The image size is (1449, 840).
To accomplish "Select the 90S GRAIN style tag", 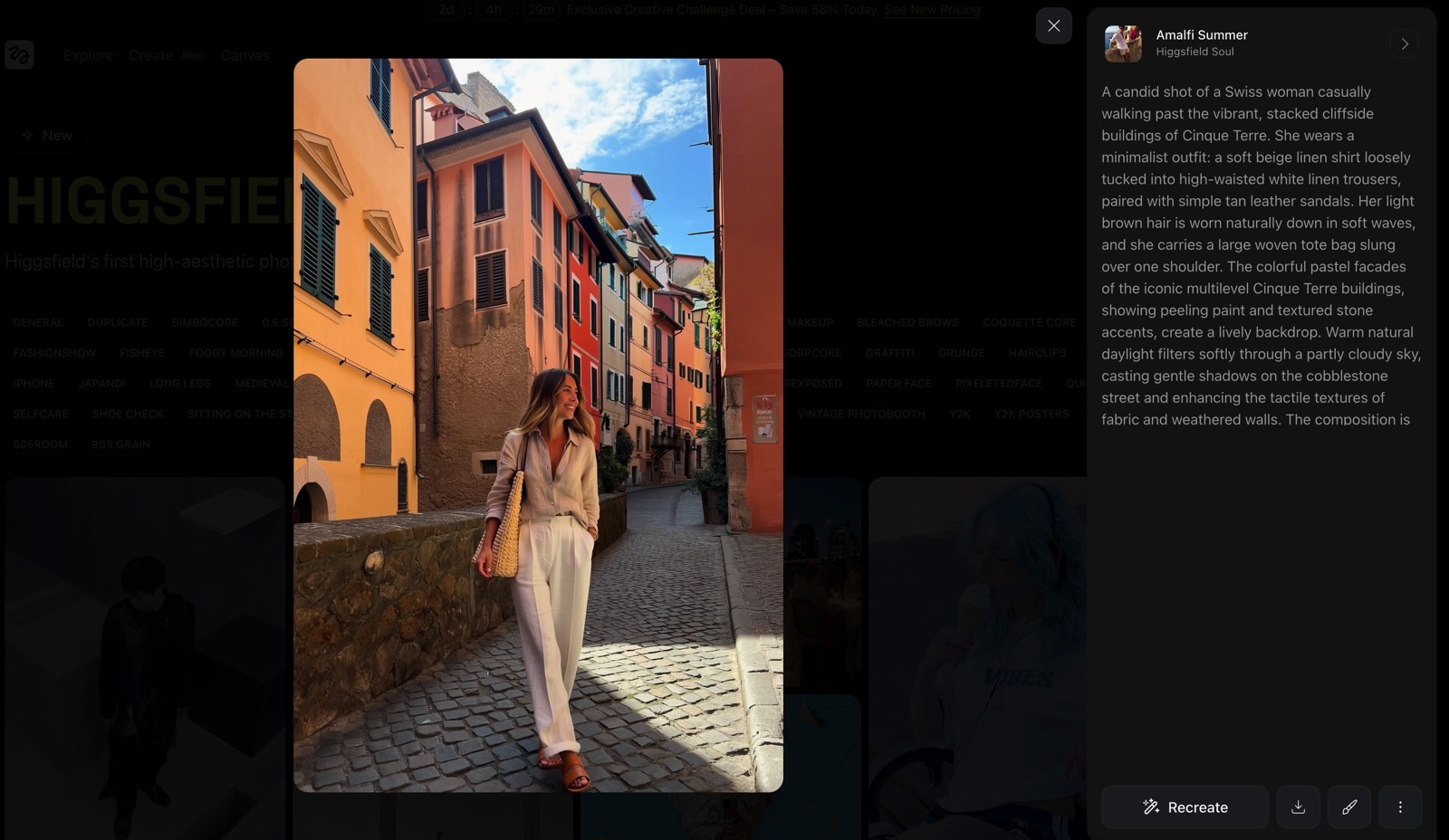I will point(120,444).
